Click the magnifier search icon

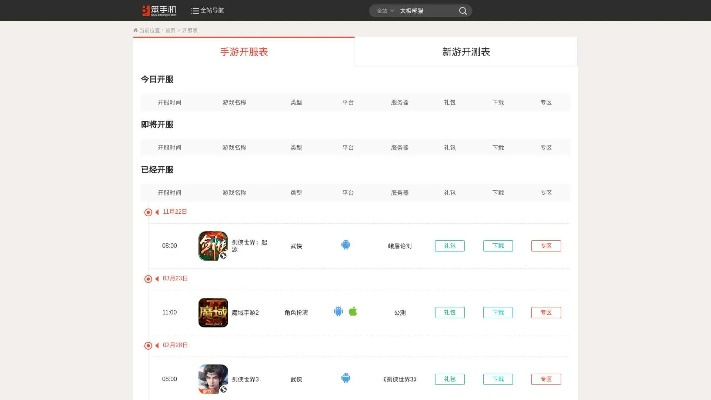point(463,11)
